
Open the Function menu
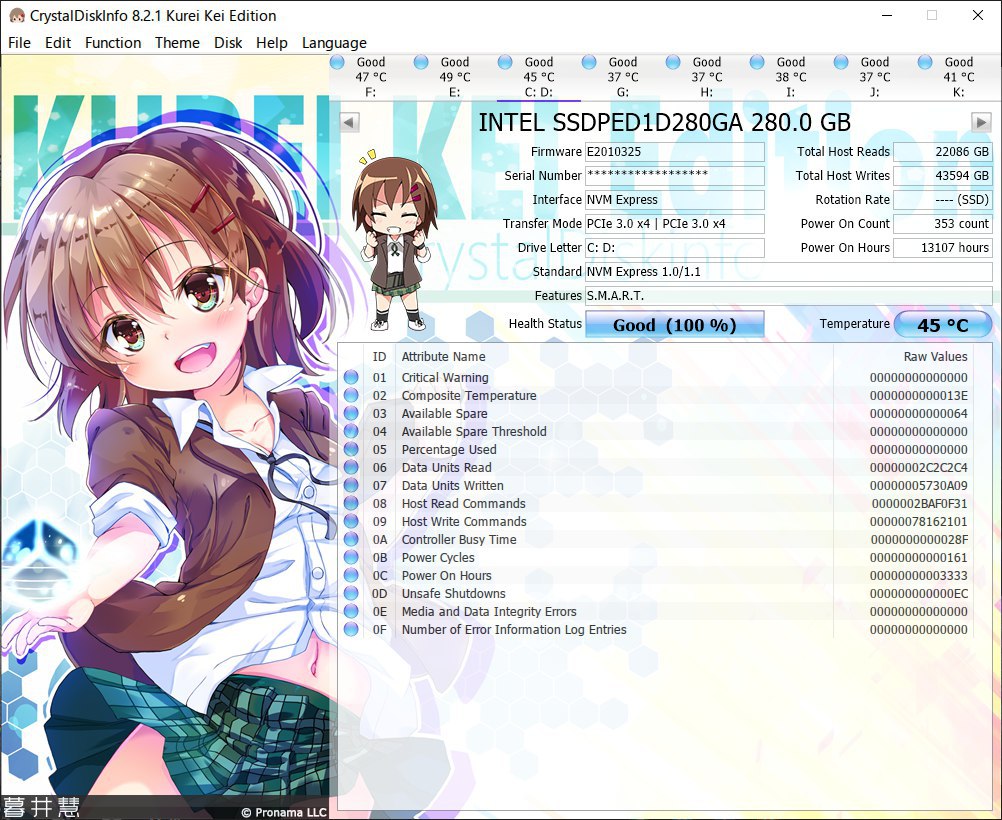point(113,43)
